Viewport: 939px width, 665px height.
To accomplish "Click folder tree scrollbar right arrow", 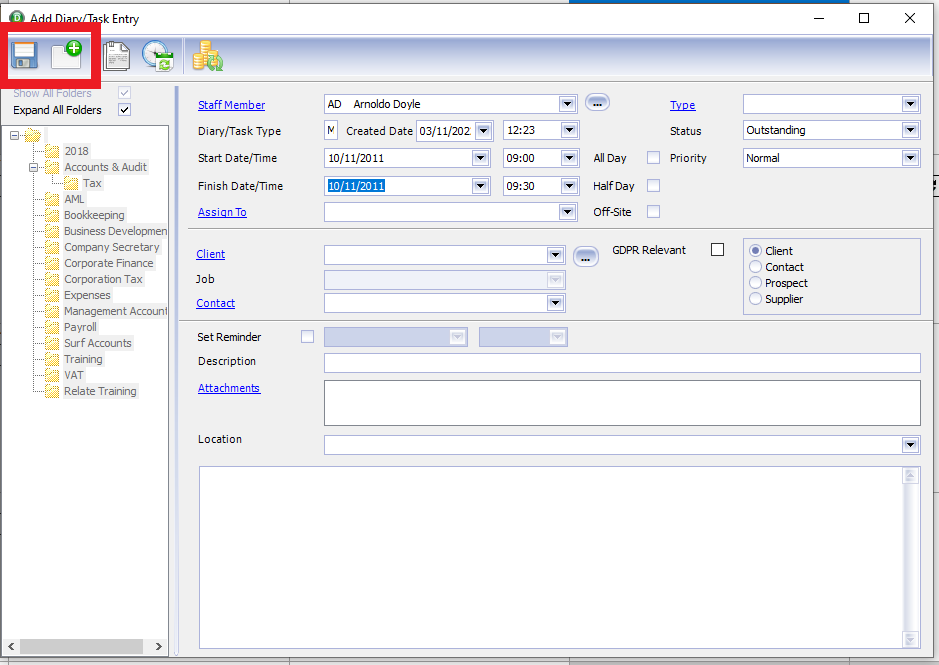I will [159, 646].
